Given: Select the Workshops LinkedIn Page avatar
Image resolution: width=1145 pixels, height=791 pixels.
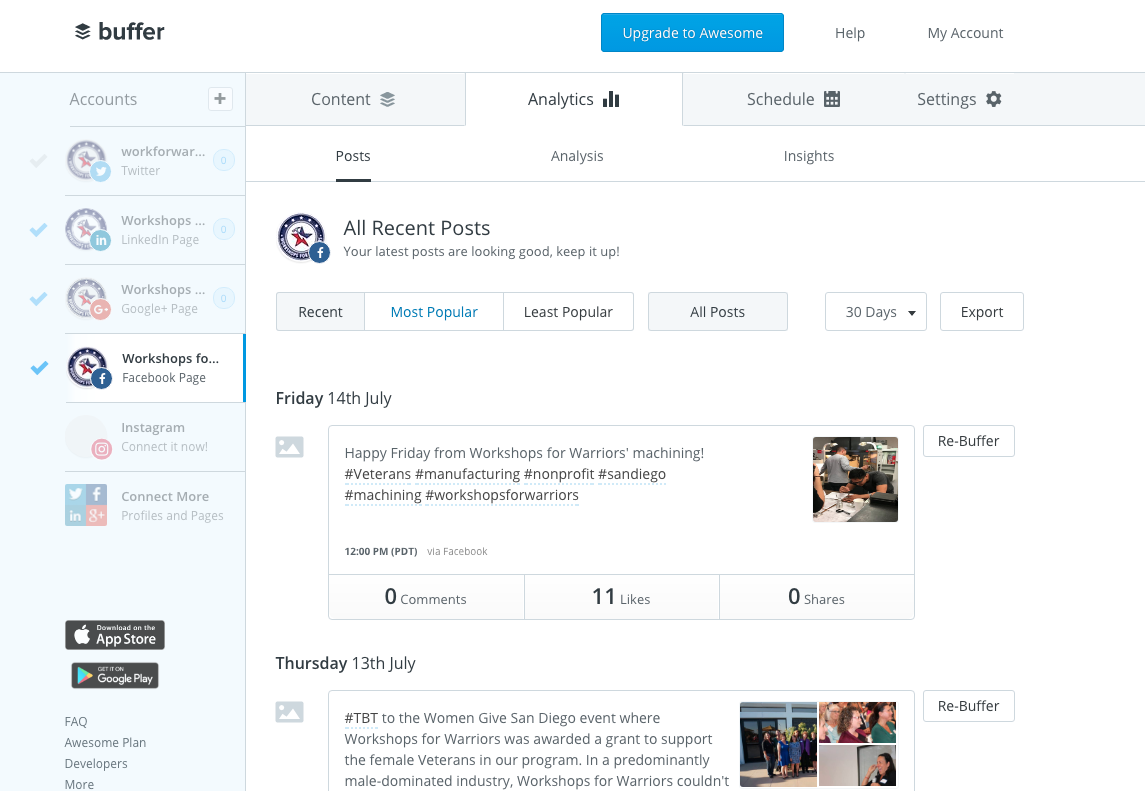Looking at the screenshot, I should click(88, 229).
